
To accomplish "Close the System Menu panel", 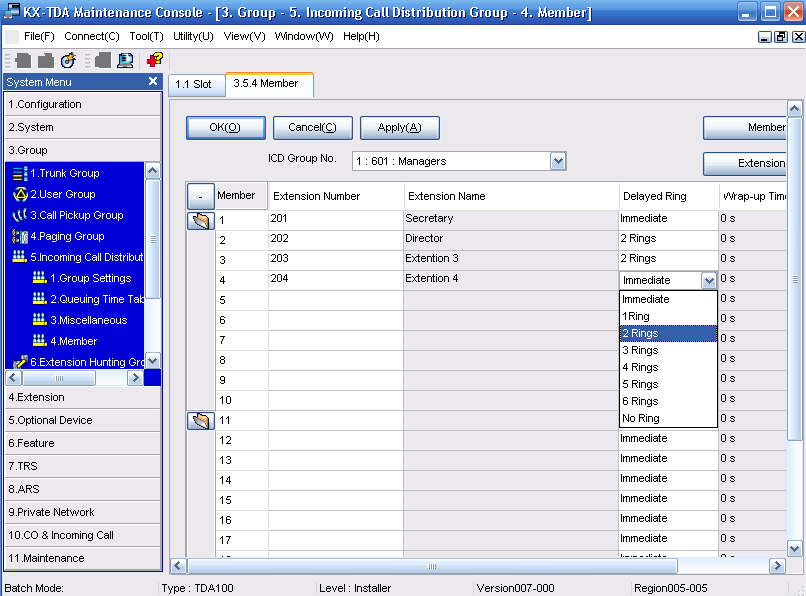I will pos(153,82).
